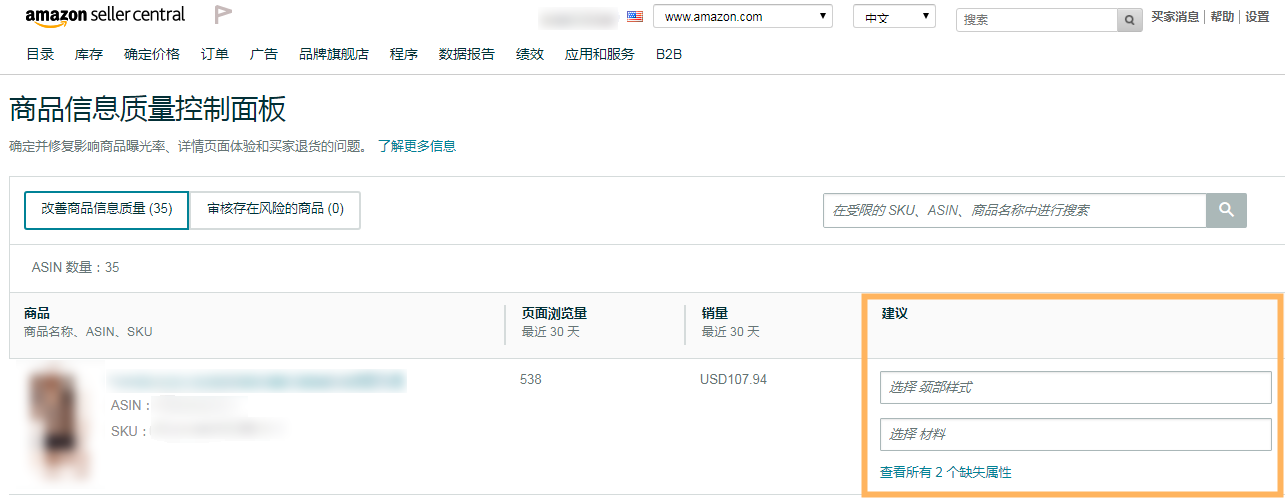Click the US flag icon
1285x500 pixels.
pyautogui.click(x=635, y=16)
